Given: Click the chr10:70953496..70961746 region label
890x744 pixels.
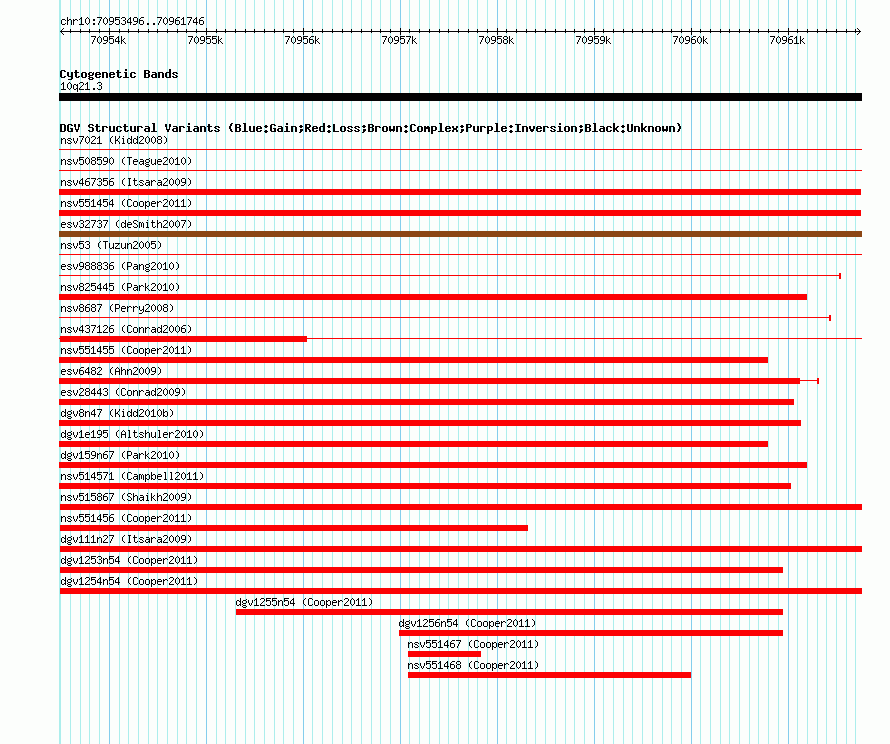Looking at the screenshot, I should pyautogui.click(x=132, y=21).
